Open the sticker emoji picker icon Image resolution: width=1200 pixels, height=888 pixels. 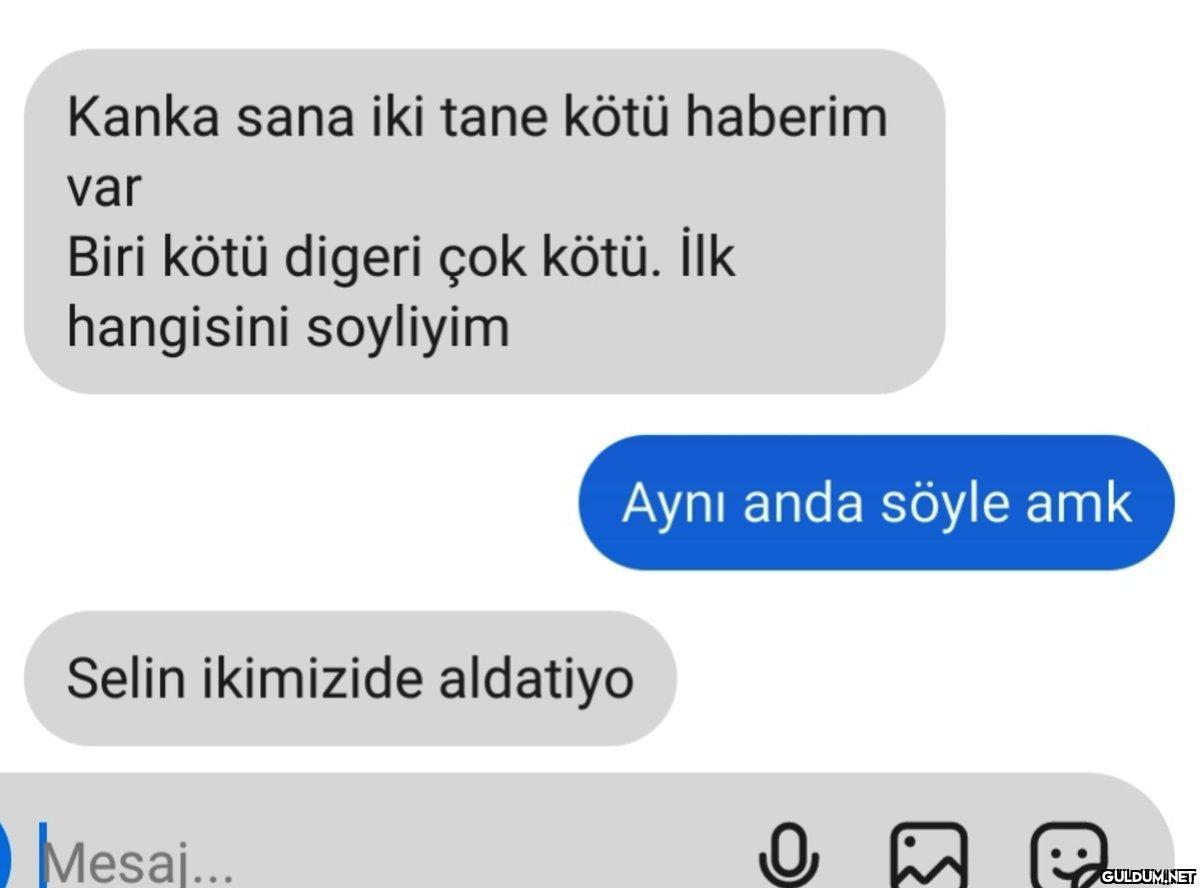tap(1069, 856)
